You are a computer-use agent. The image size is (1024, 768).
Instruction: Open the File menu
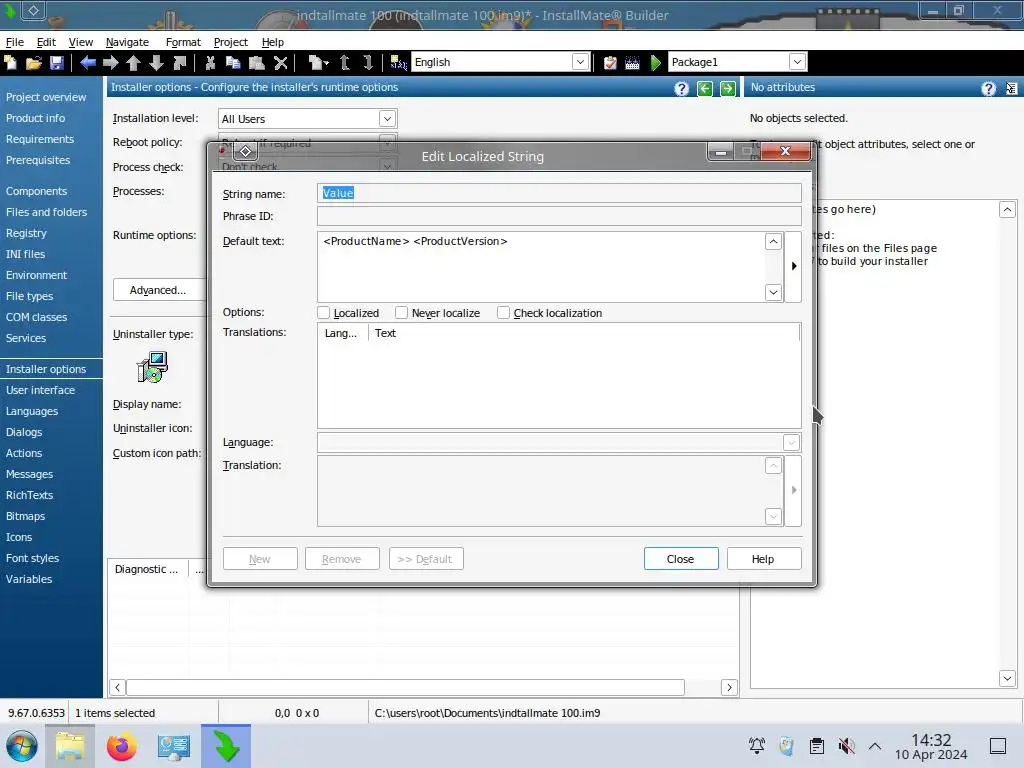[14, 42]
